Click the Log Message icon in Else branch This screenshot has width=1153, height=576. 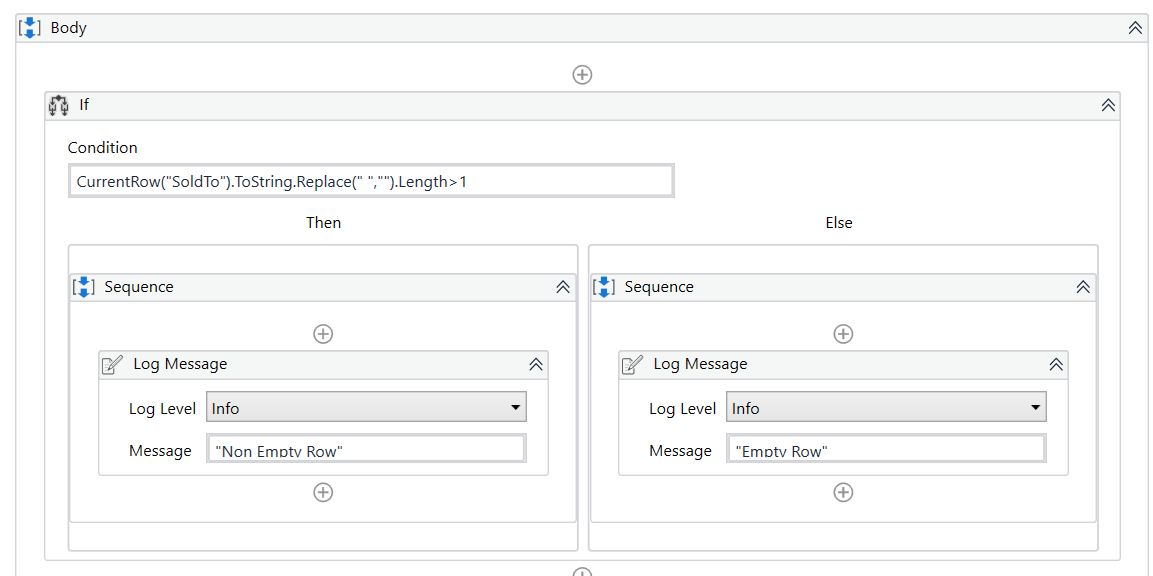[x=633, y=365]
